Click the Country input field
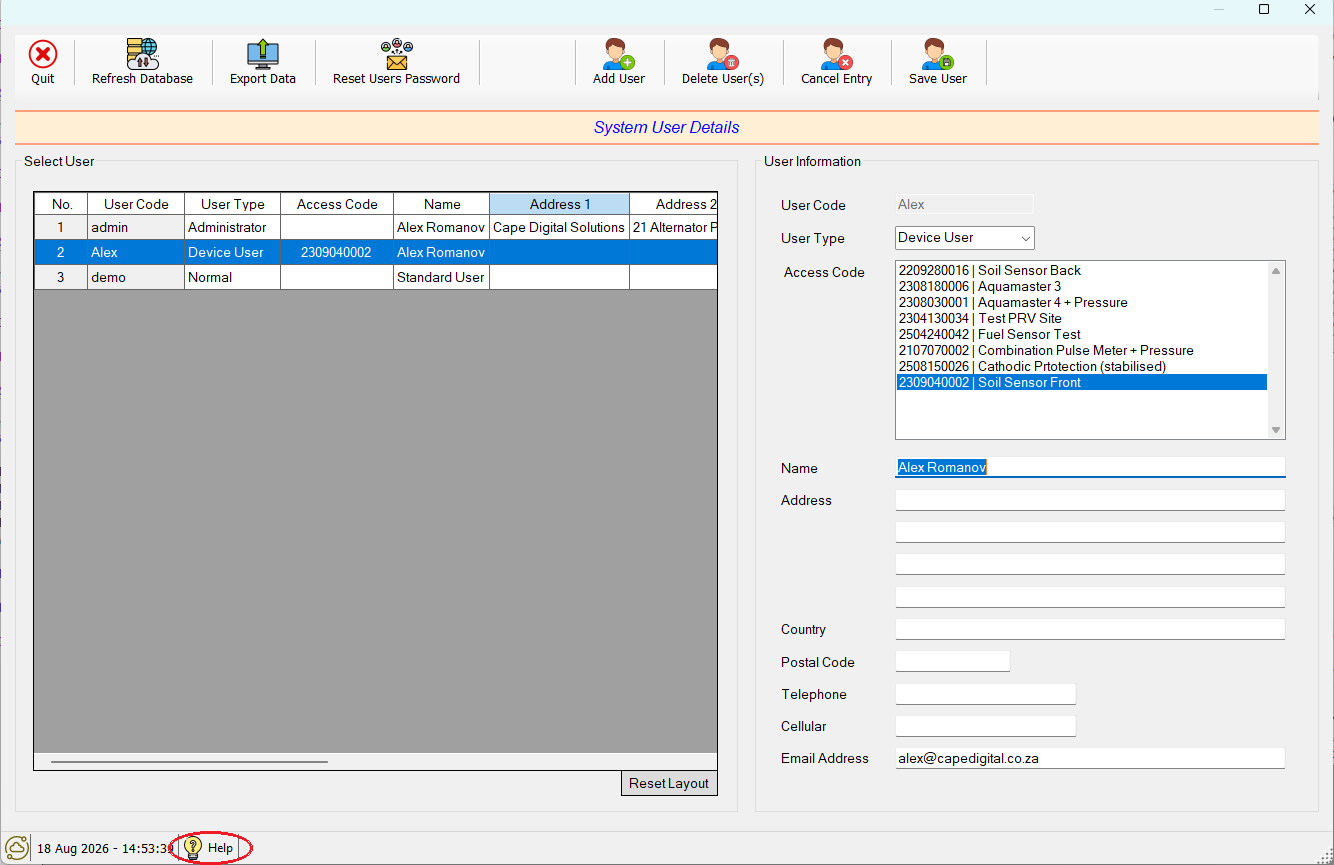The height and width of the screenshot is (865, 1334). (1090, 629)
